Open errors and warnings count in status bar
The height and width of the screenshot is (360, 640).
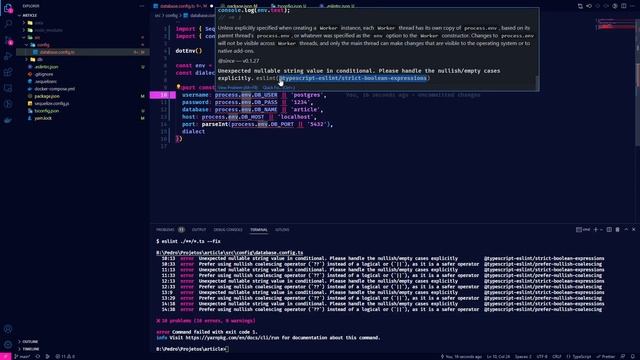pyautogui.click(x=65, y=356)
